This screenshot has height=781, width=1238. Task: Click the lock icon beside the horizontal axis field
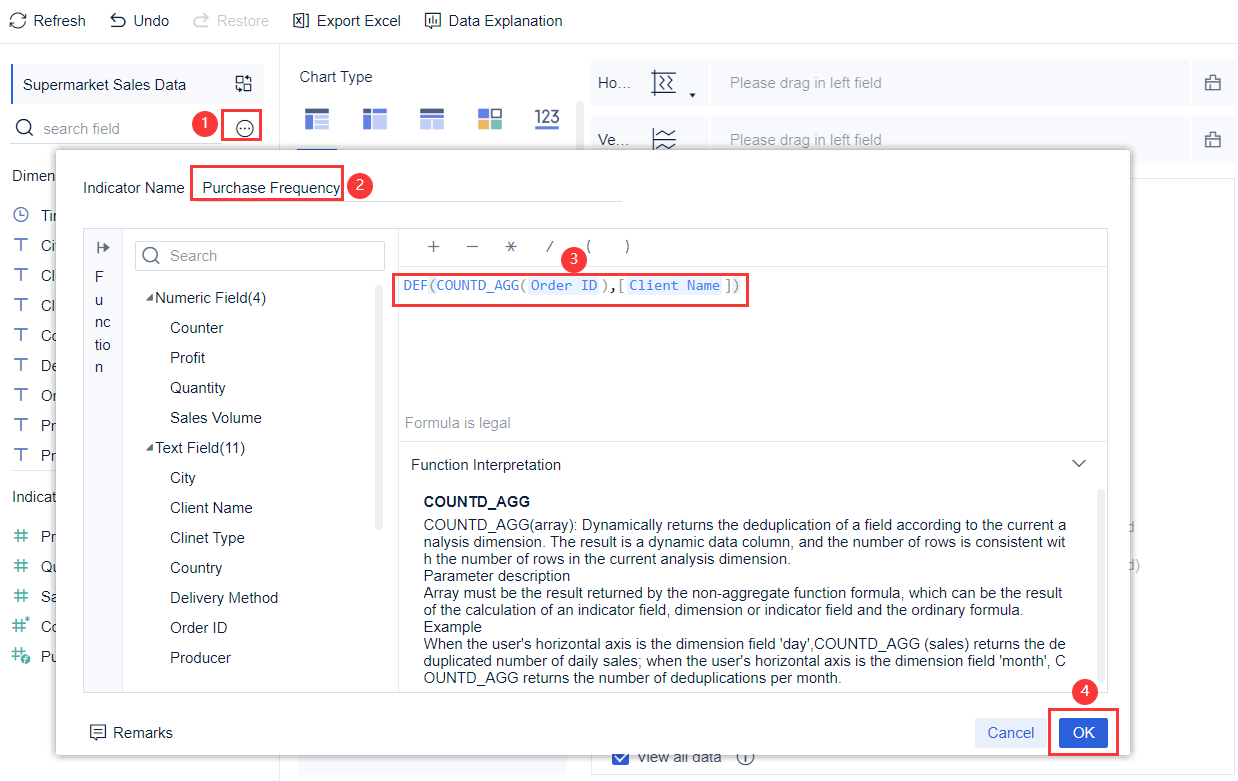(x=1213, y=82)
